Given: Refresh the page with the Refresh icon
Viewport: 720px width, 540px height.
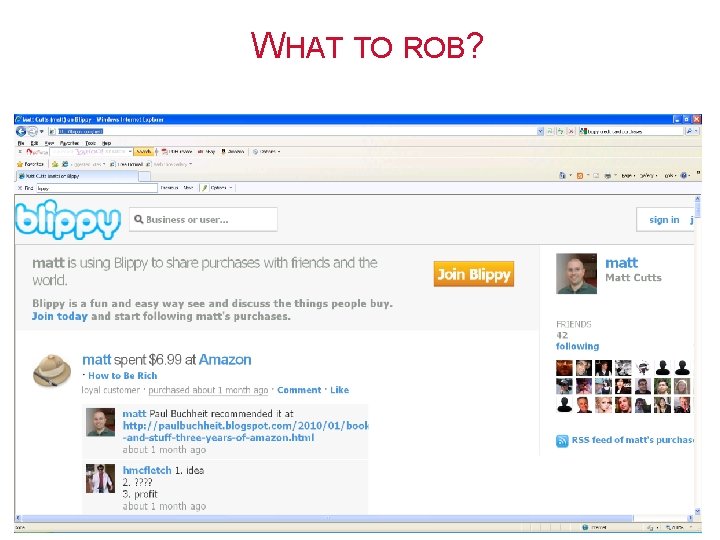Looking at the screenshot, I should click(560, 131).
